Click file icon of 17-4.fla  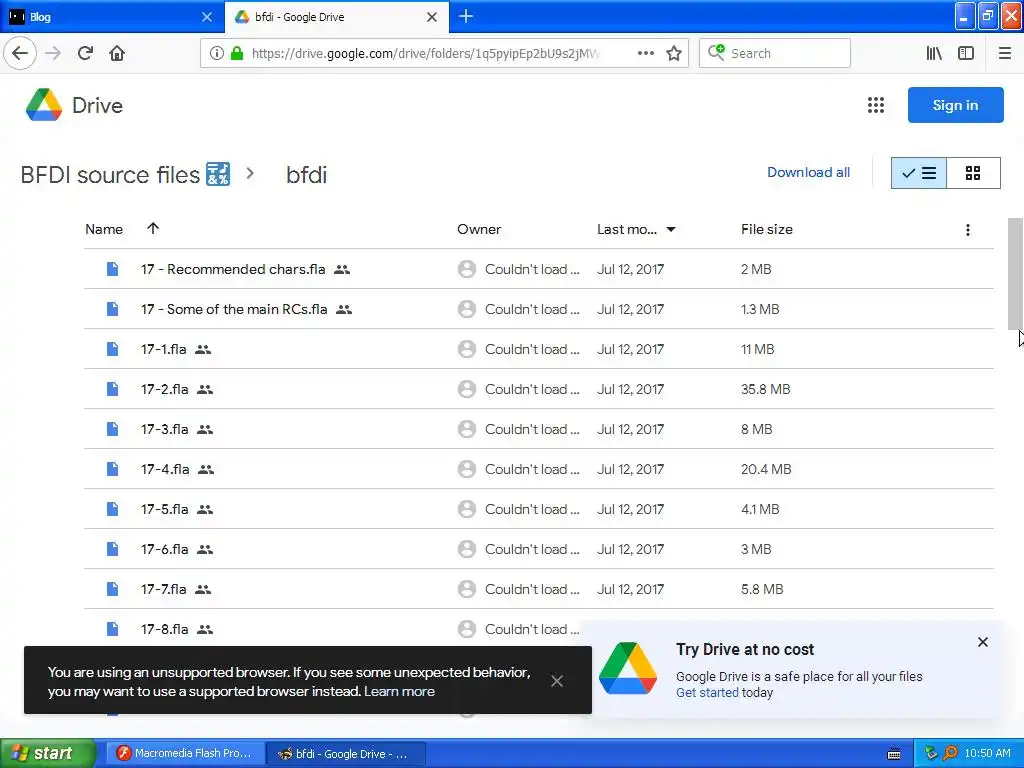pyautogui.click(x=112, y=469)
